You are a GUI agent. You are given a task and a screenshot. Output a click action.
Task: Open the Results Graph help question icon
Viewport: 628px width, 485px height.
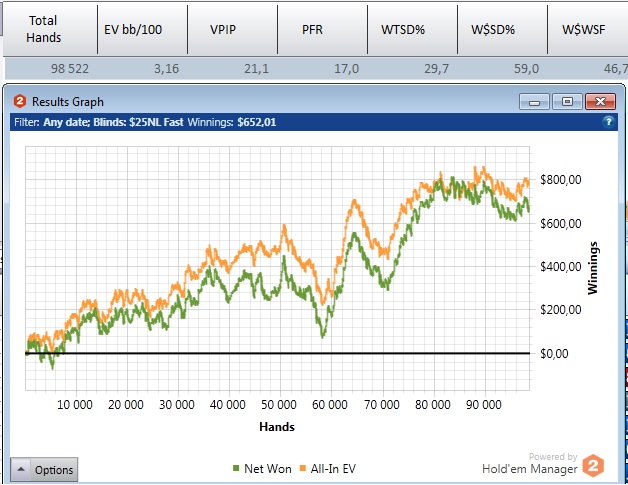pyautogui.click(x=608, y=122)
